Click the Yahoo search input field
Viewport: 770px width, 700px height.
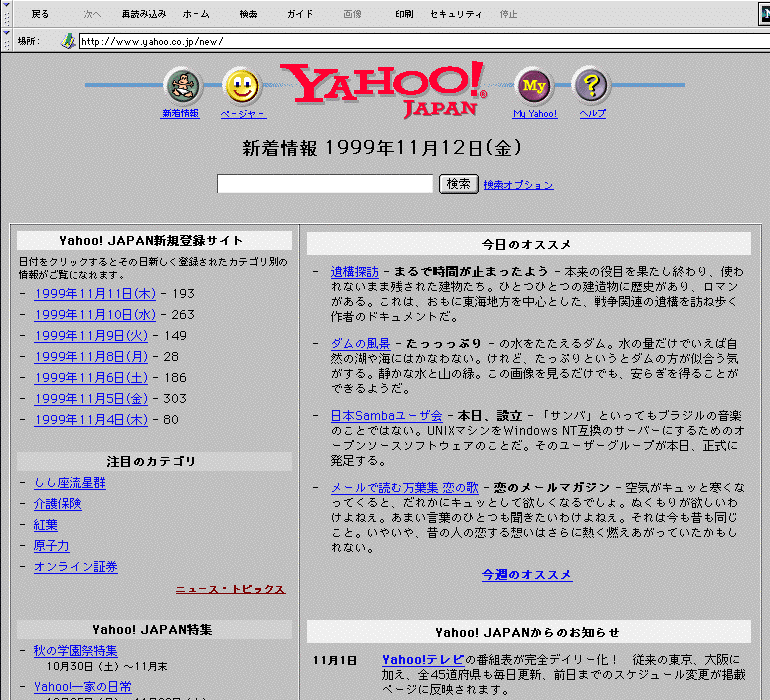pyautogui.click(x=325, y=184)
